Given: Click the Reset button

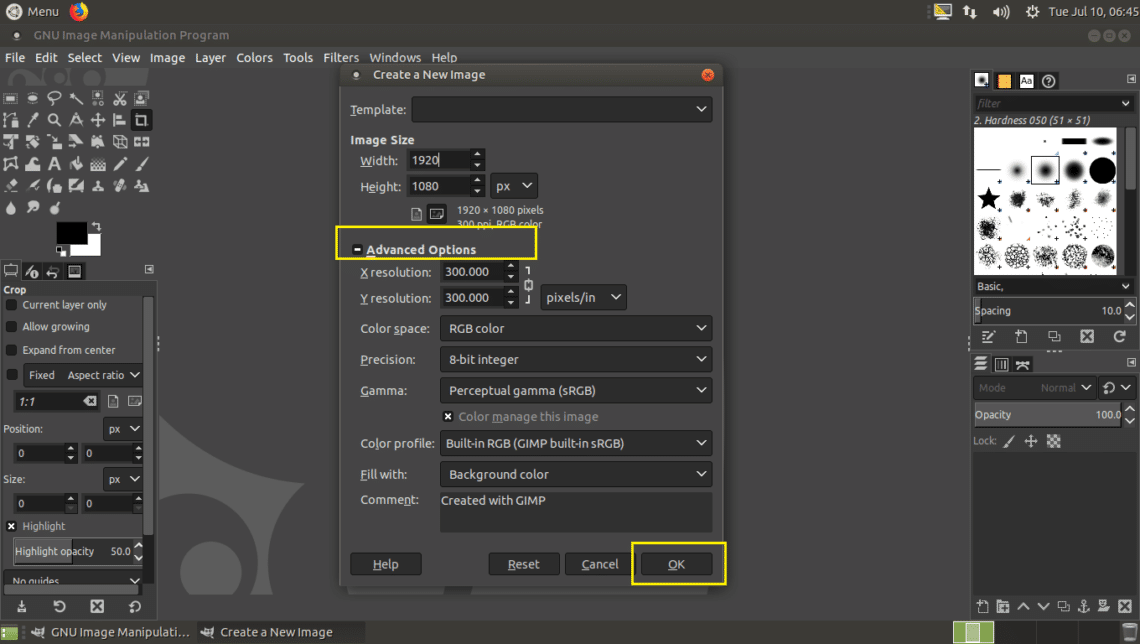Looking at the screenshot, I should pos(523,564).
